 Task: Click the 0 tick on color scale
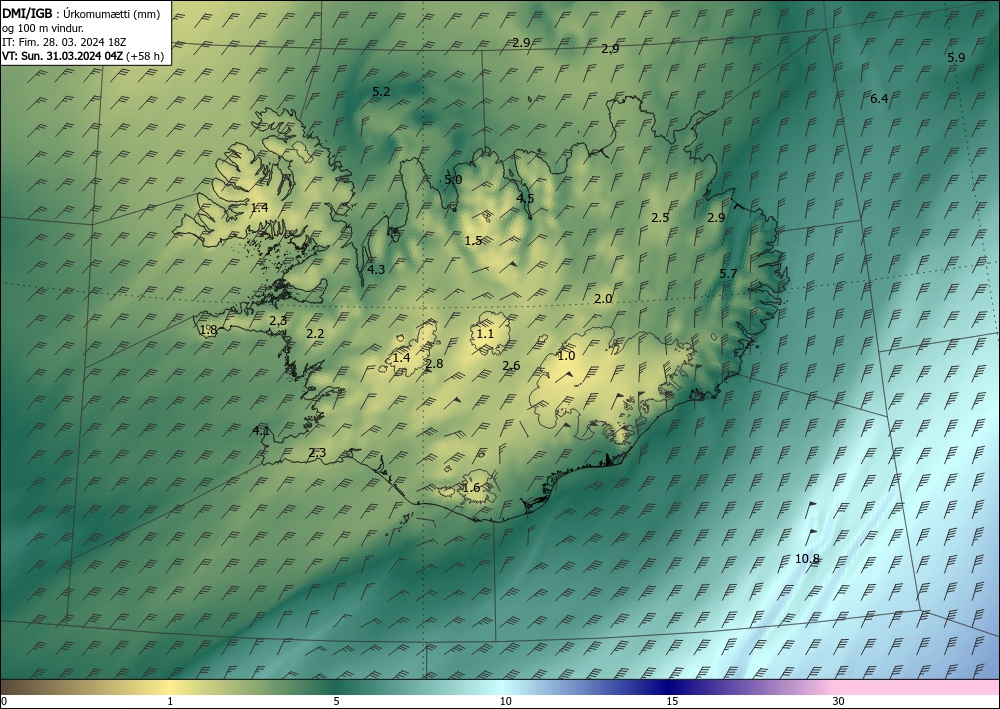point(4,701)
